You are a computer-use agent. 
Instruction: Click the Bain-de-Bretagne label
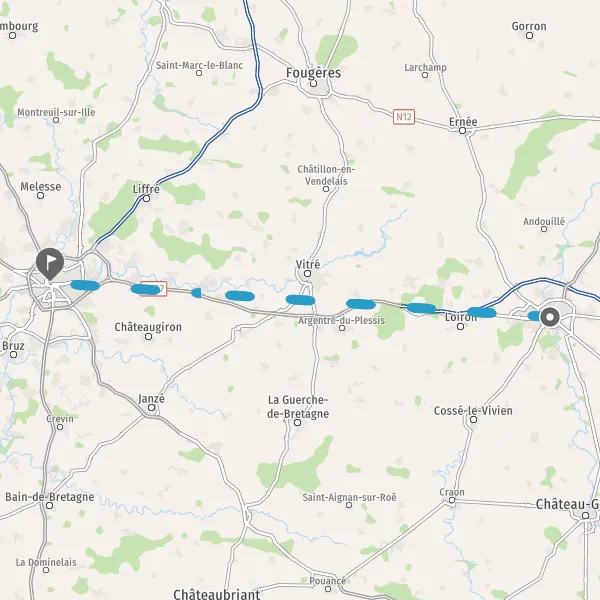pos(50,497)
